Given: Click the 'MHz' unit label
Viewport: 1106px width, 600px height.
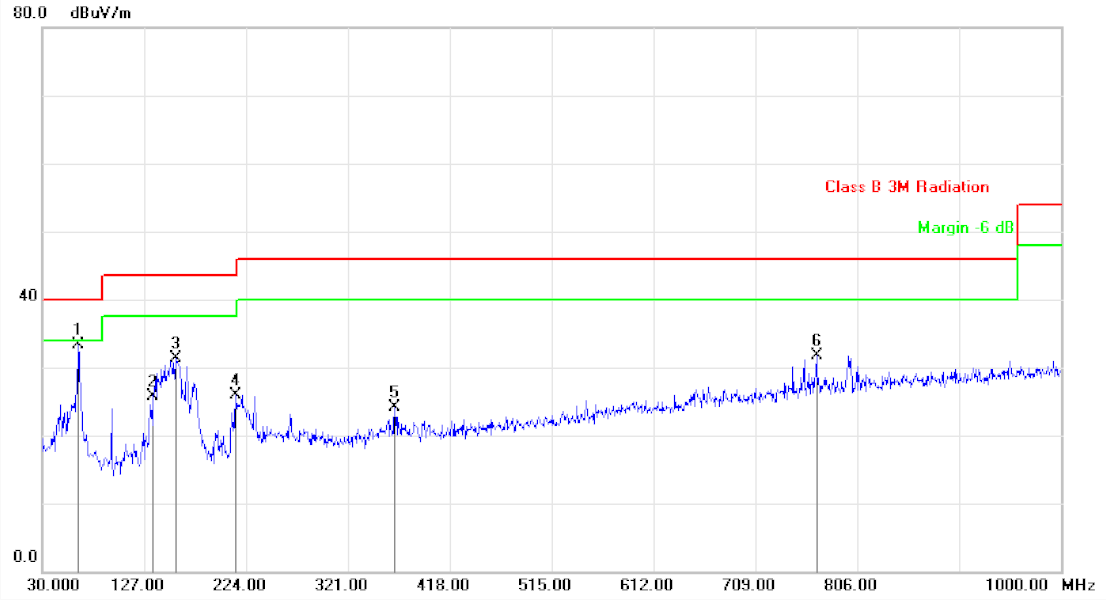Looking at the screenshot, I should pos(1078,585).
